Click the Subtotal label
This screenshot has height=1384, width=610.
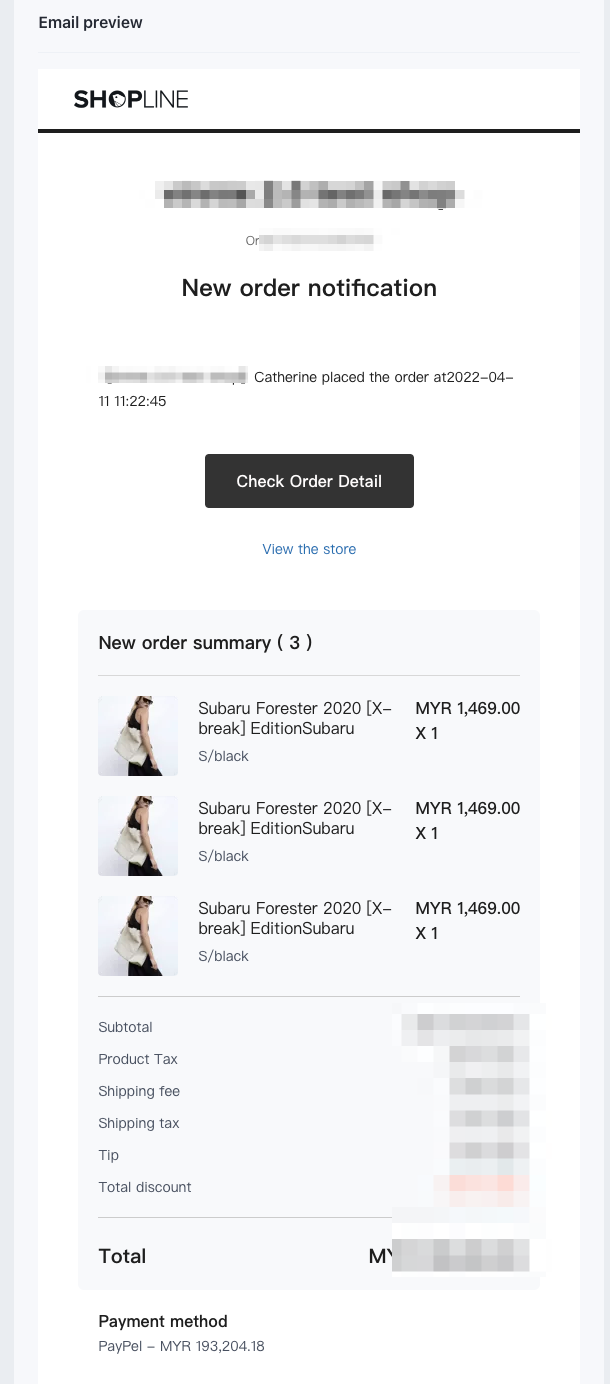click(x=125, y=1027)
